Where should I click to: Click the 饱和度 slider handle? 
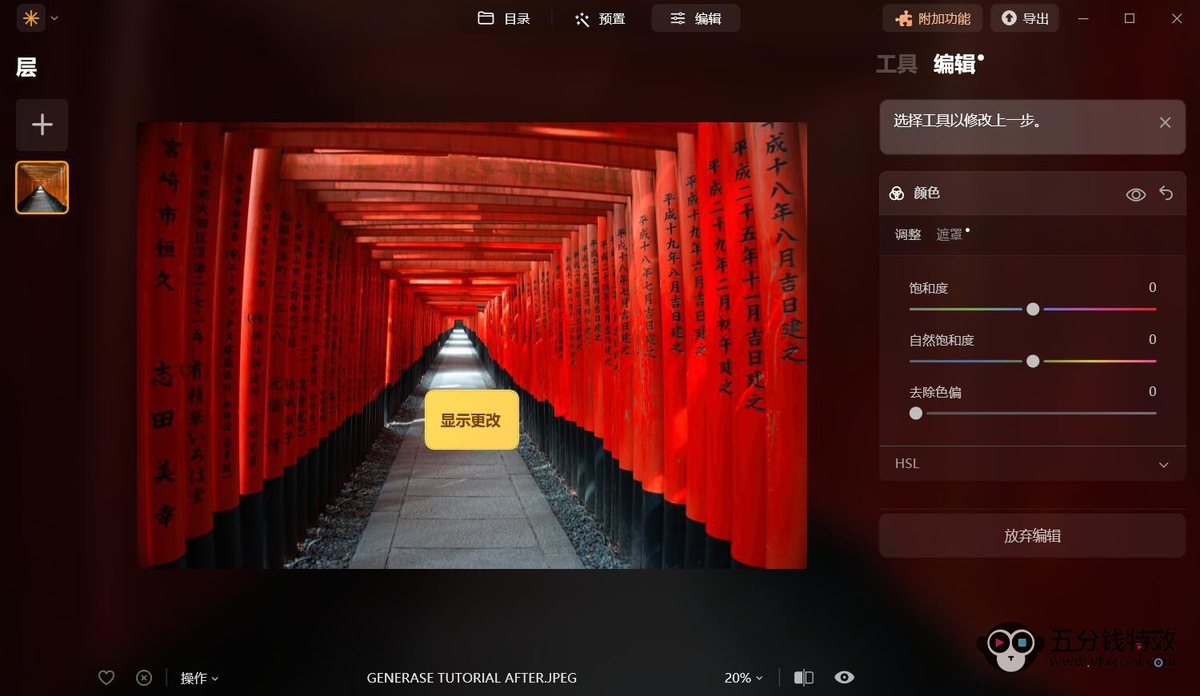click(x=1033, y=309)
